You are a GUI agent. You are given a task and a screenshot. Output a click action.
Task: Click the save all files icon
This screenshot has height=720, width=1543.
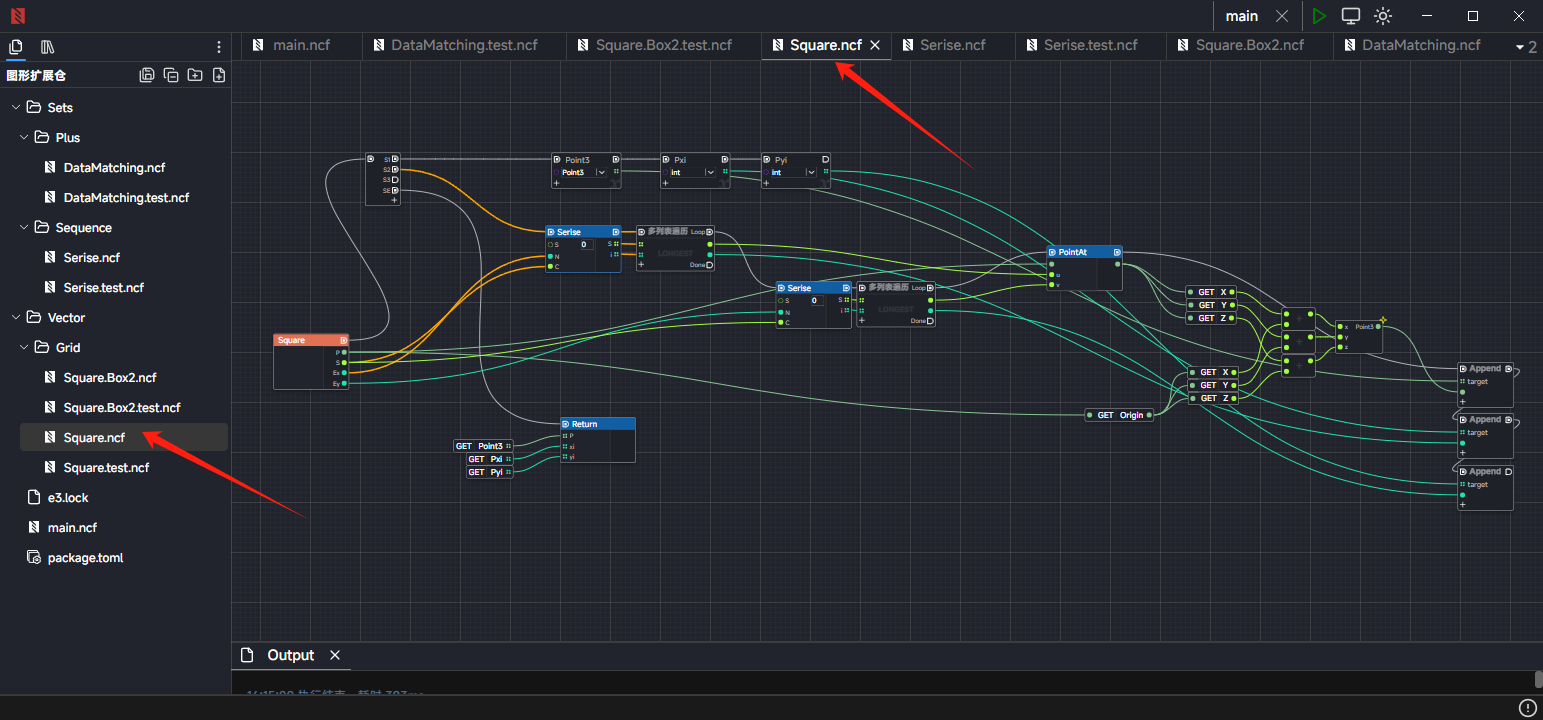[x=147, y=75]
